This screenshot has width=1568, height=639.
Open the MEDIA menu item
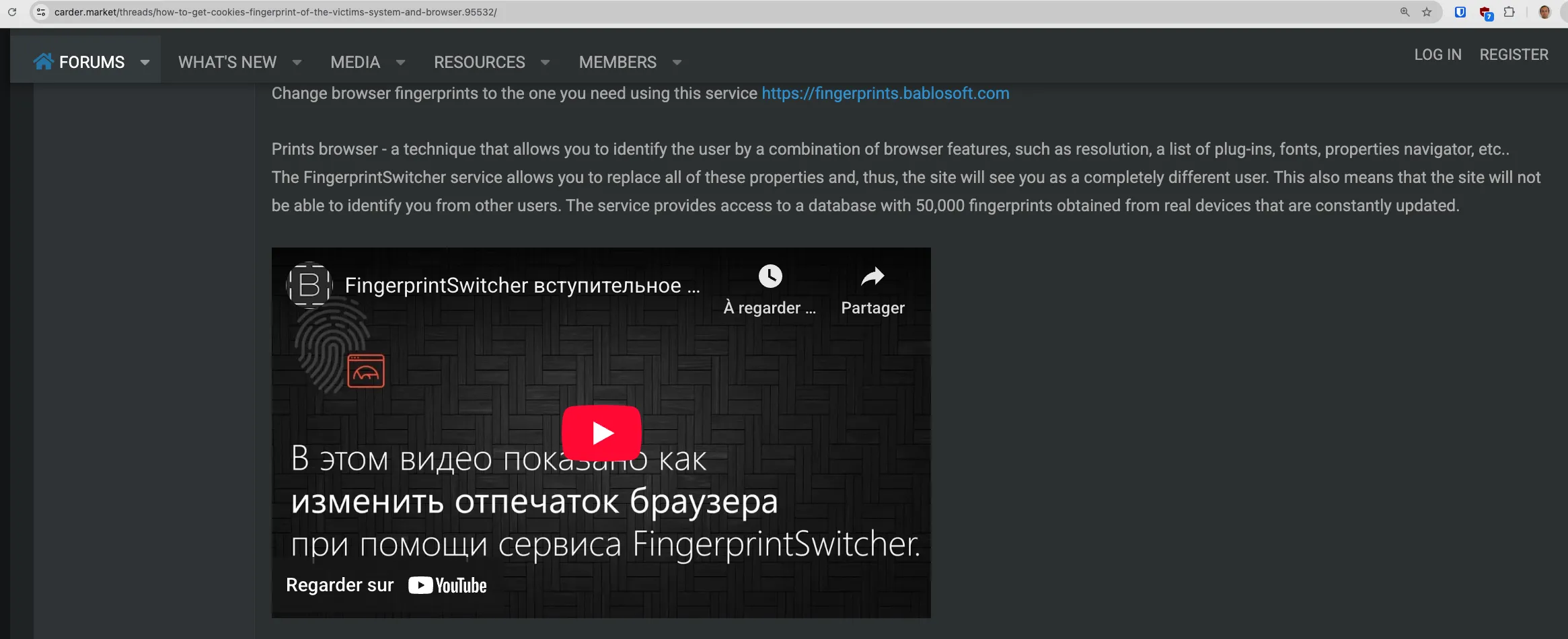[x=355, y=63]
